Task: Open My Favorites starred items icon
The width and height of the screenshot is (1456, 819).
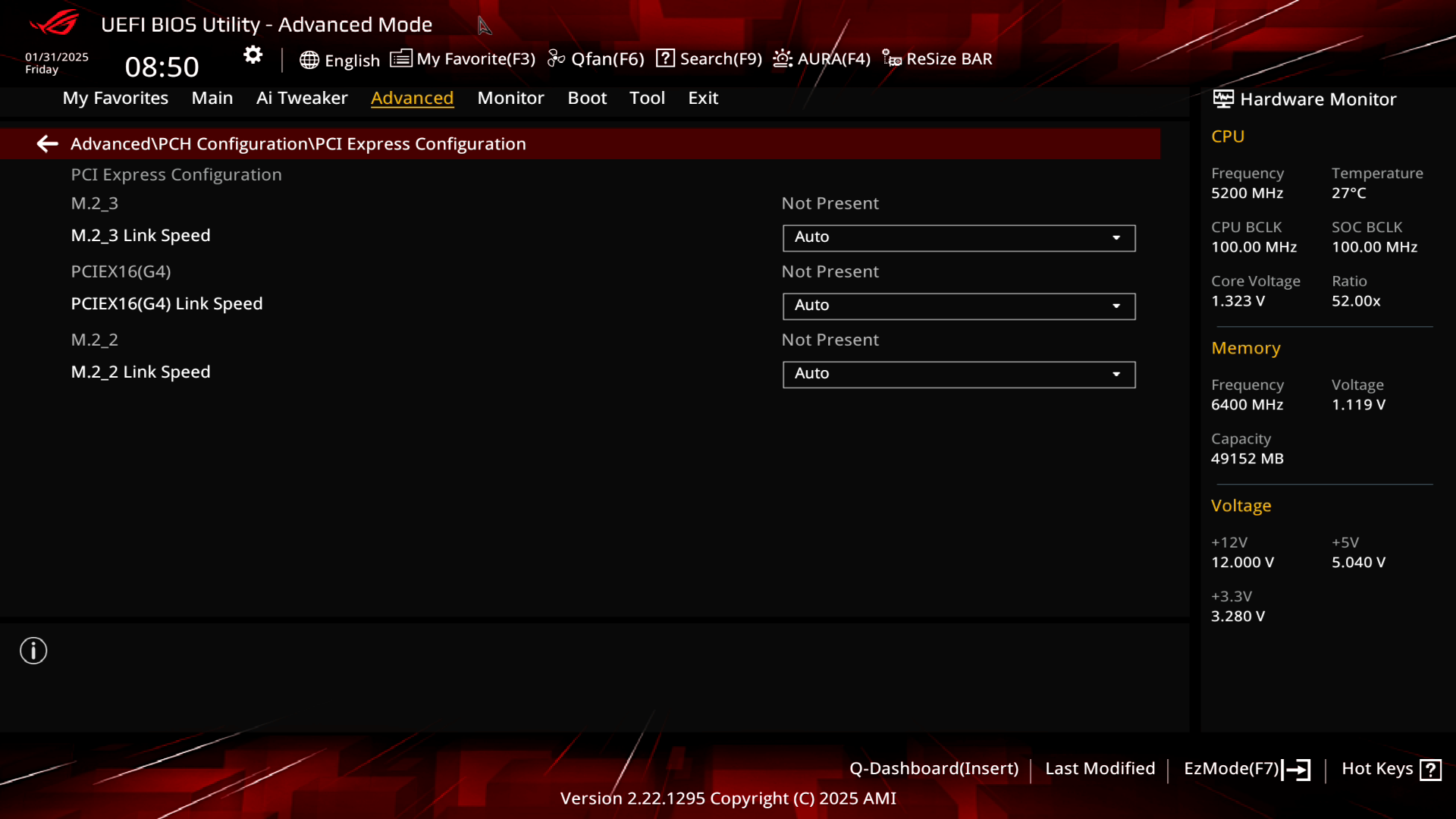Action: point(400,58)
